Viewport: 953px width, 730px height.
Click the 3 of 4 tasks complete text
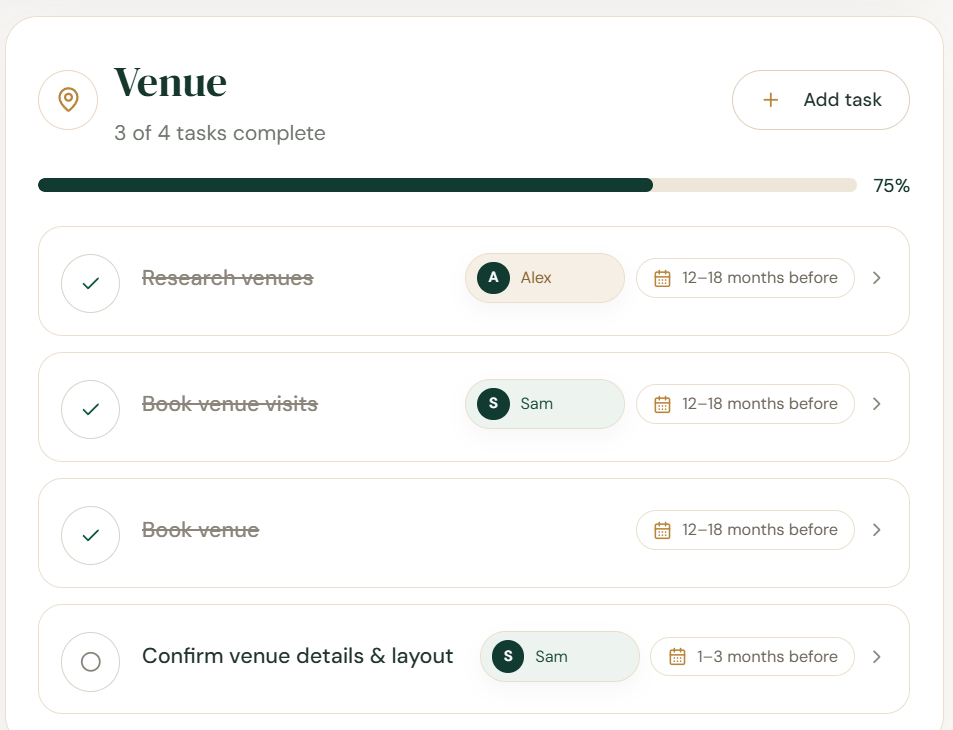point(219,133)
